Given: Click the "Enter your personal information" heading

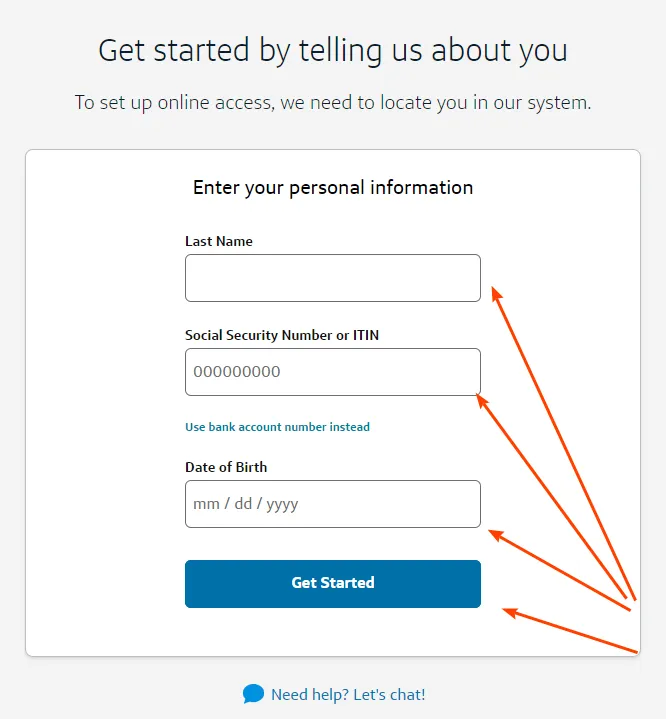Looking at the screenshot, I should point(333,188).
